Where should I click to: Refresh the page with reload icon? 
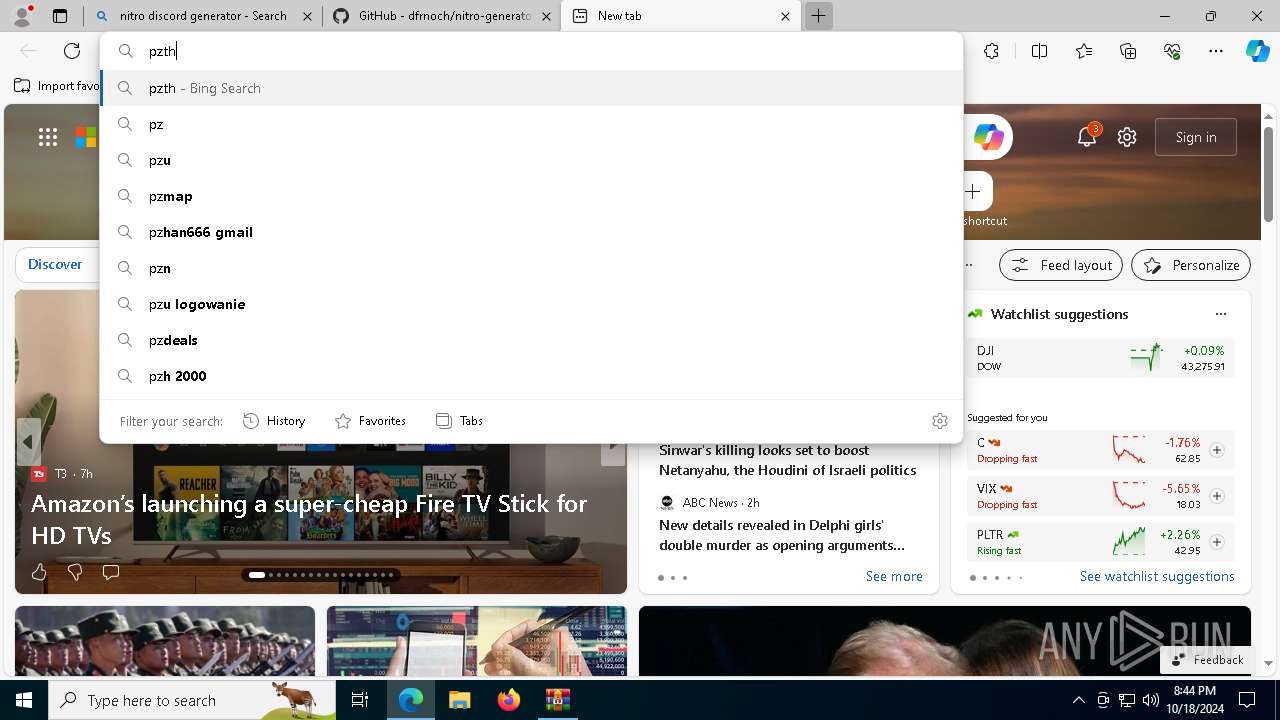point(72,51)
